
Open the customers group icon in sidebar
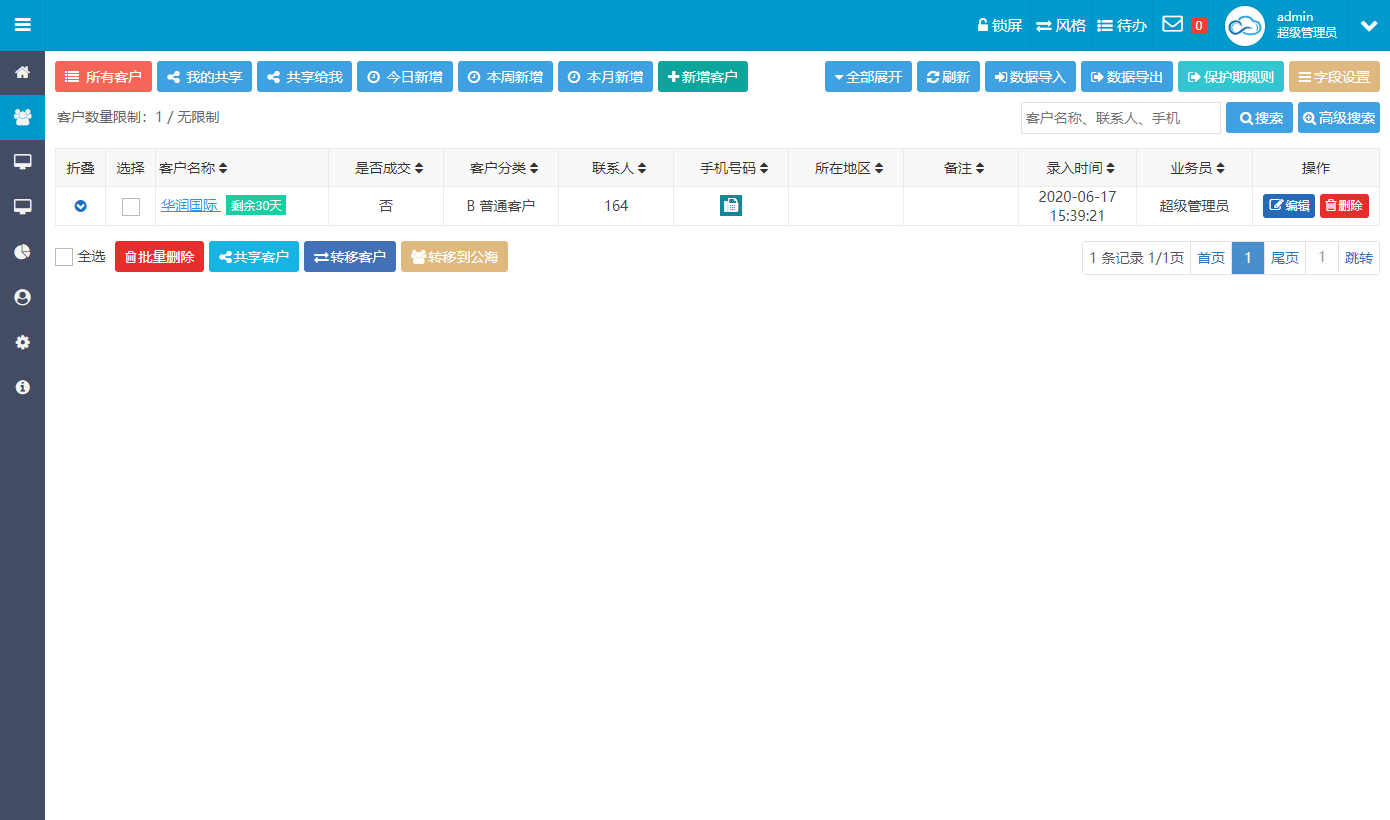(x=22, y=117)
